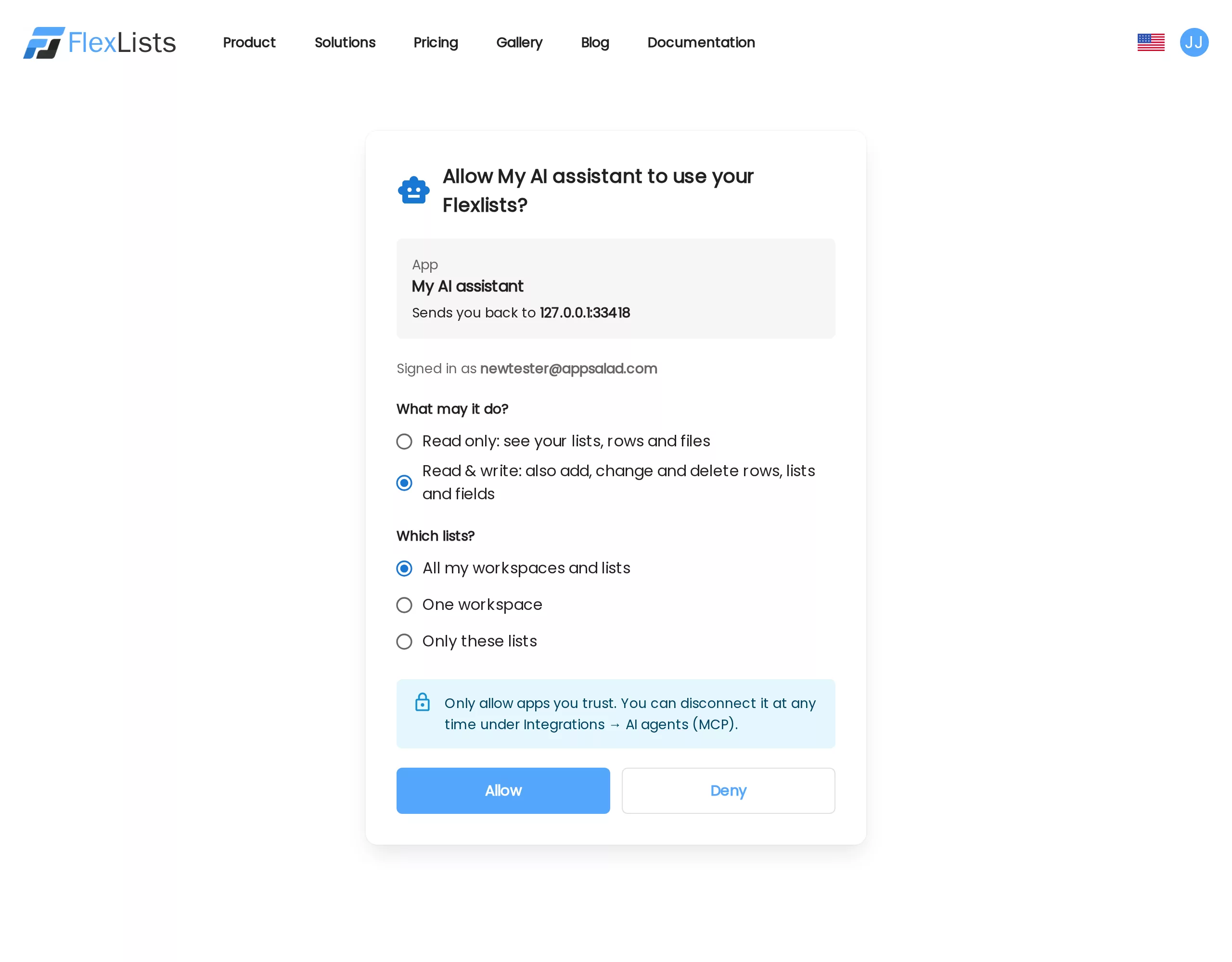
Task: Click the Only allow apps you trust notice
Action: [x=616, y=714]
